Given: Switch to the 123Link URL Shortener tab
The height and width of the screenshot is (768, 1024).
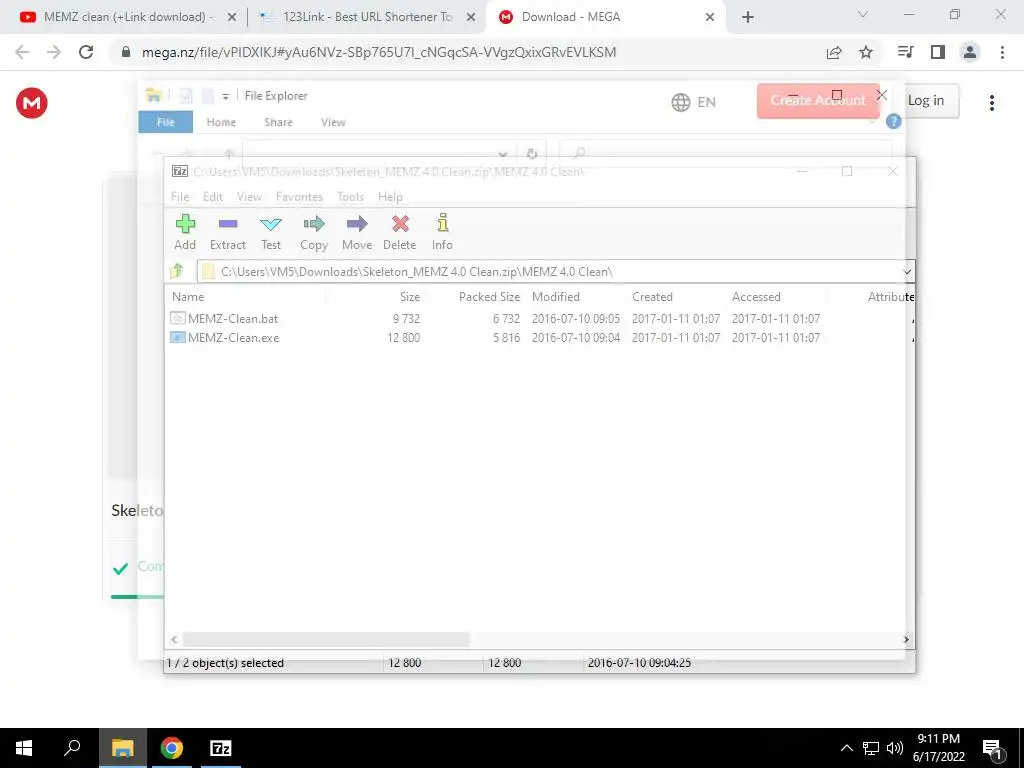Looking at the screenshot, I should click(x=366, y=17).
